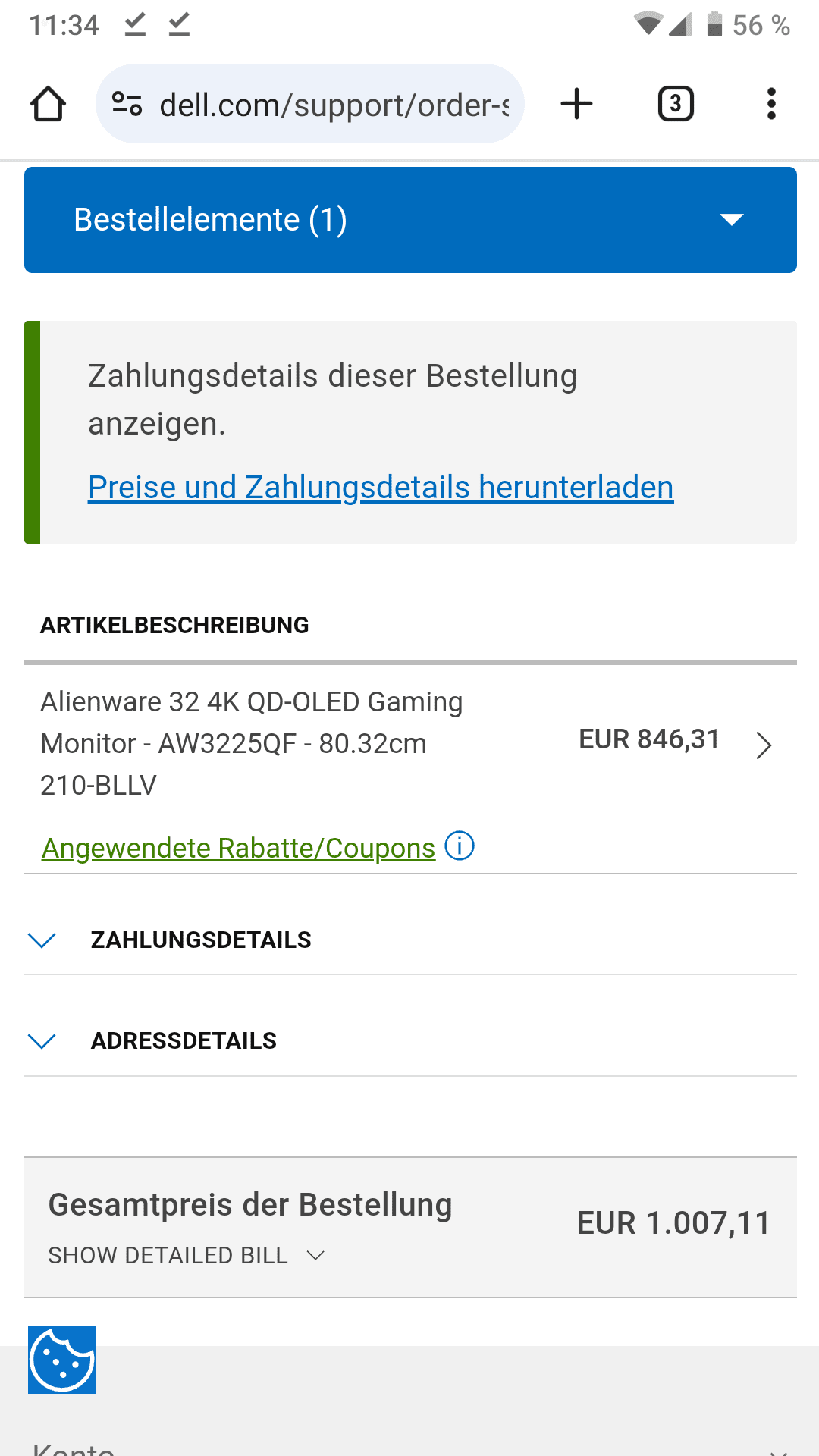Screen dimensions: 819x1456
Task: Select the Alienware 32 4K QD-OLED item
Action: tap(251, 744)
